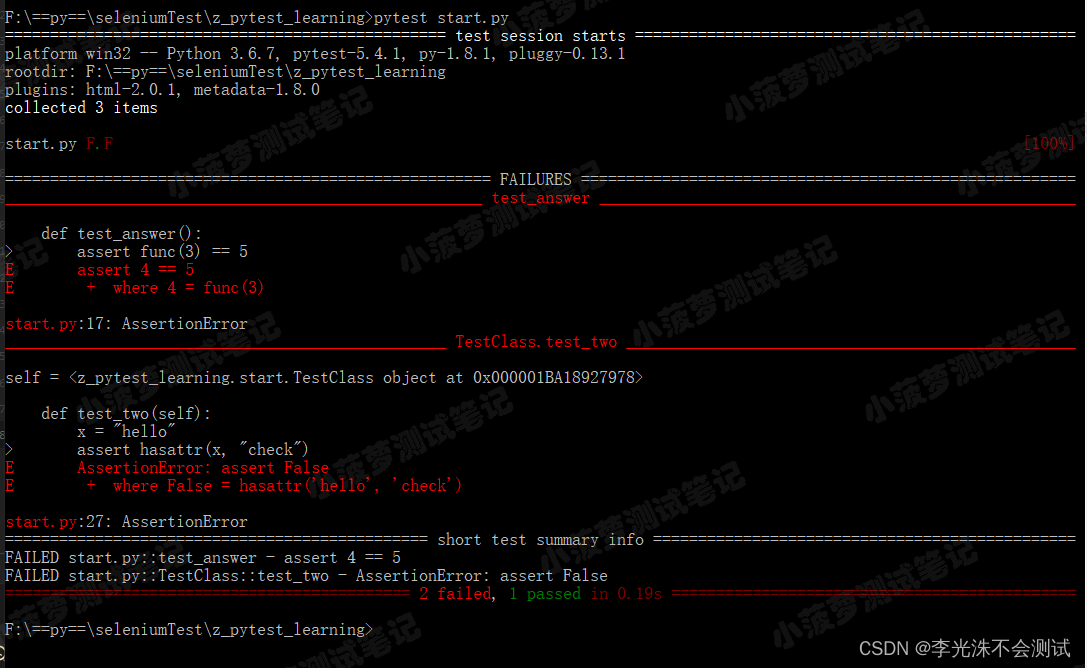The width and height of the screenshot is (1087, 668).
Task: Click the 'assert func(3) == 5' code line
Action: point(162,252)
